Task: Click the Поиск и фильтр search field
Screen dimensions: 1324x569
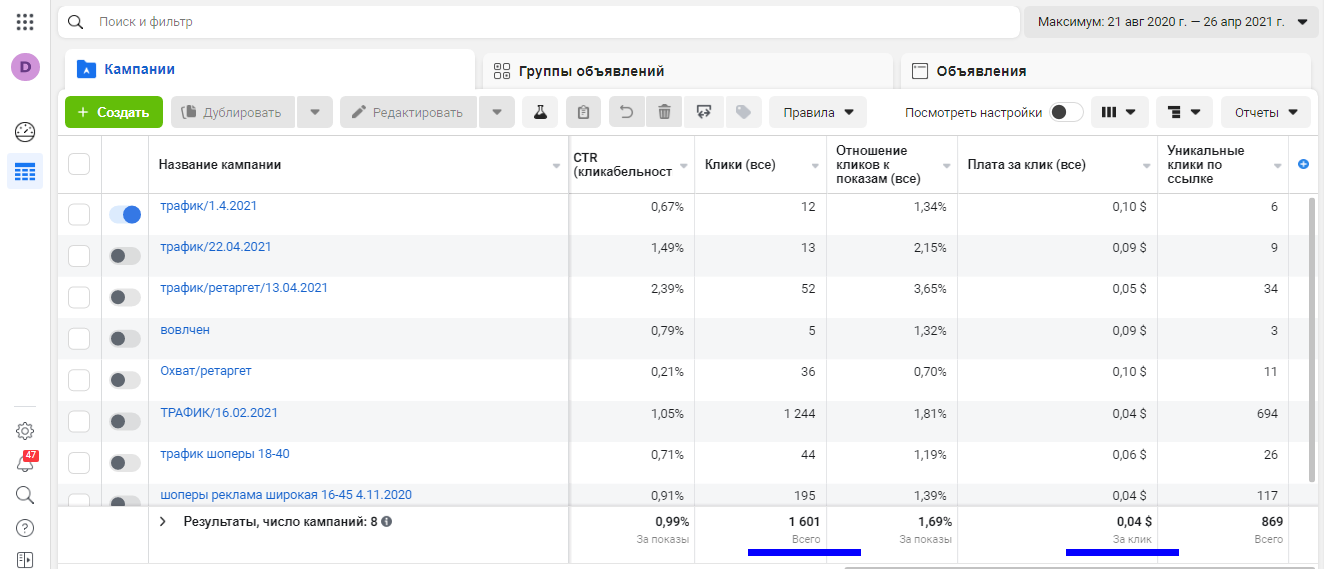Action: coord(538,21)
